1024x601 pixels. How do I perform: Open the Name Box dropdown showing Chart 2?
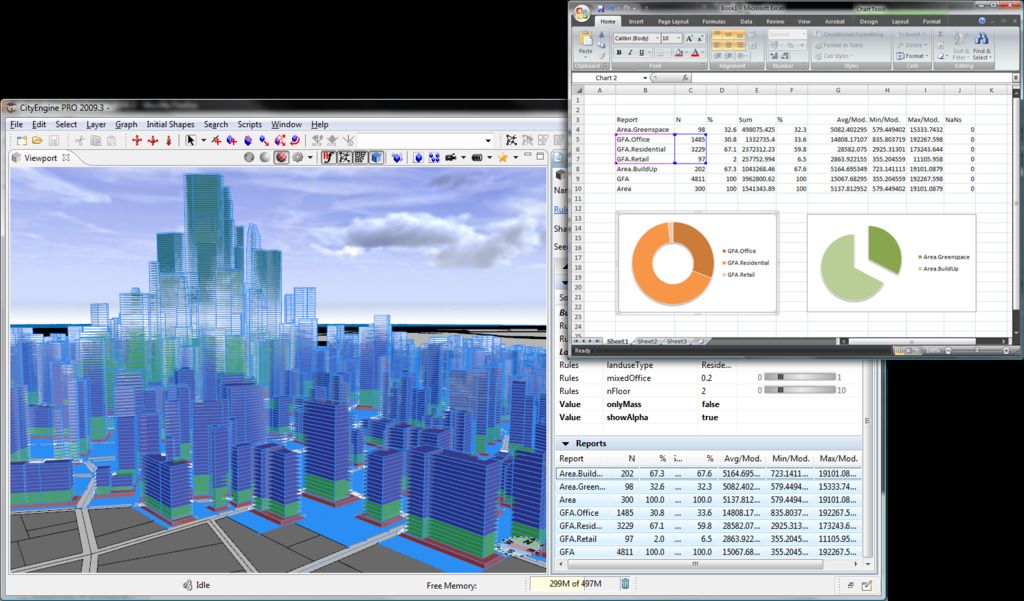[645, 77]
